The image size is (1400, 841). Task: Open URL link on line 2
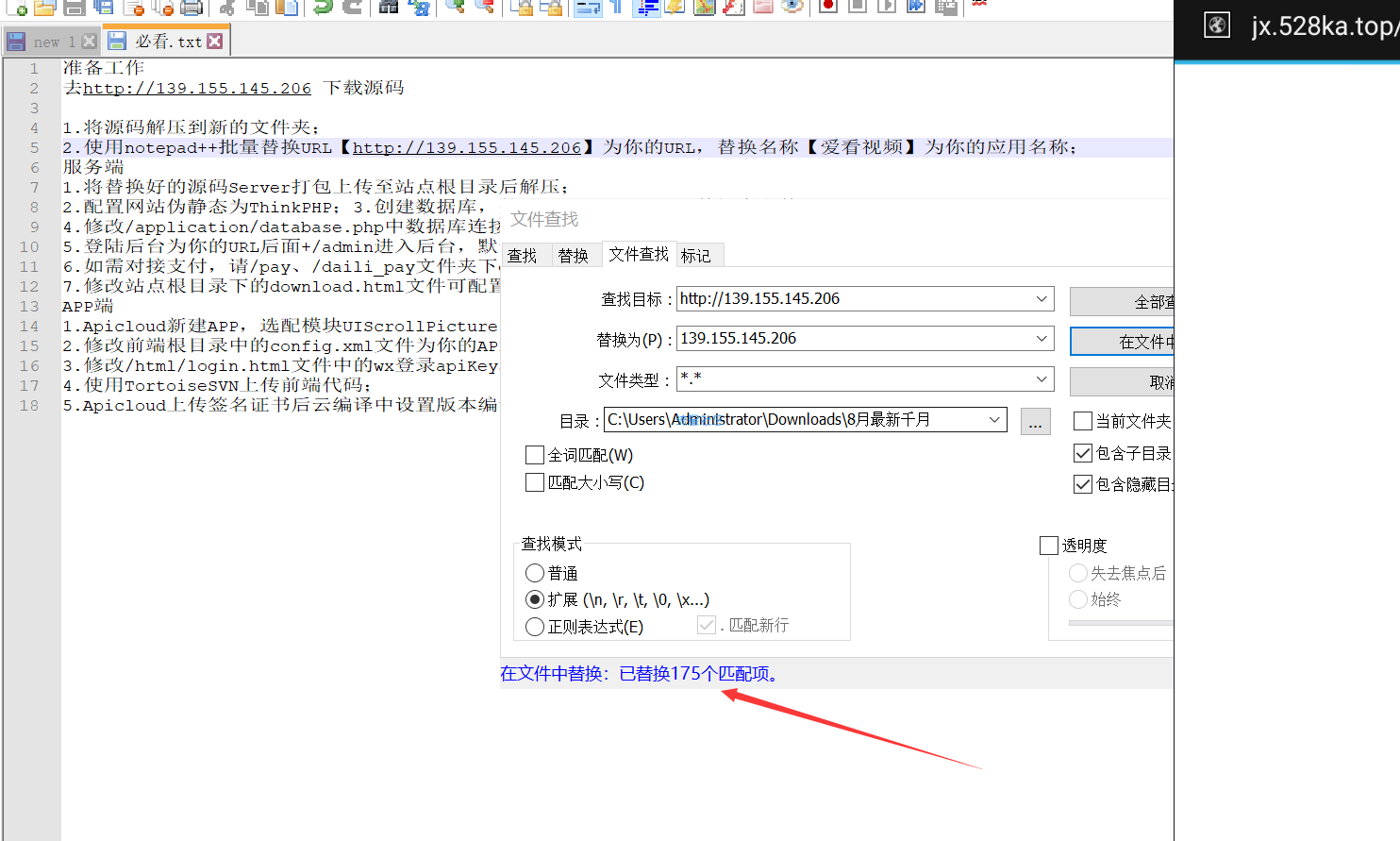[x=196, y=88]
